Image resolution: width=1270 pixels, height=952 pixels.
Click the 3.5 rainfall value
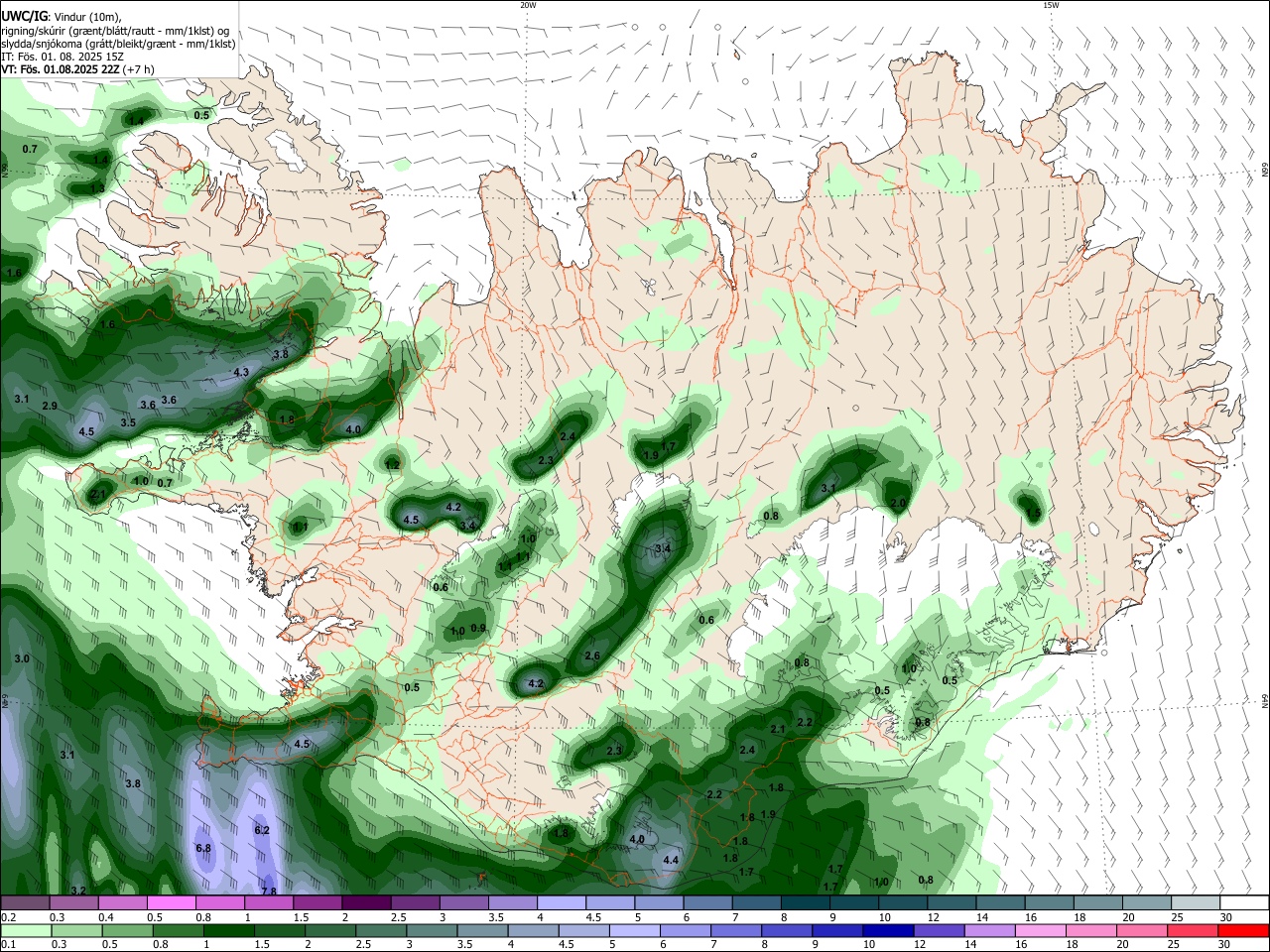pos(128,422)
